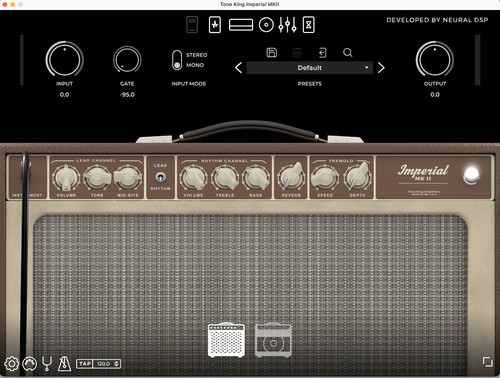Viewport: 500px width, 378px height.
Task: Click the Output level knob
Action: point(435,59)
